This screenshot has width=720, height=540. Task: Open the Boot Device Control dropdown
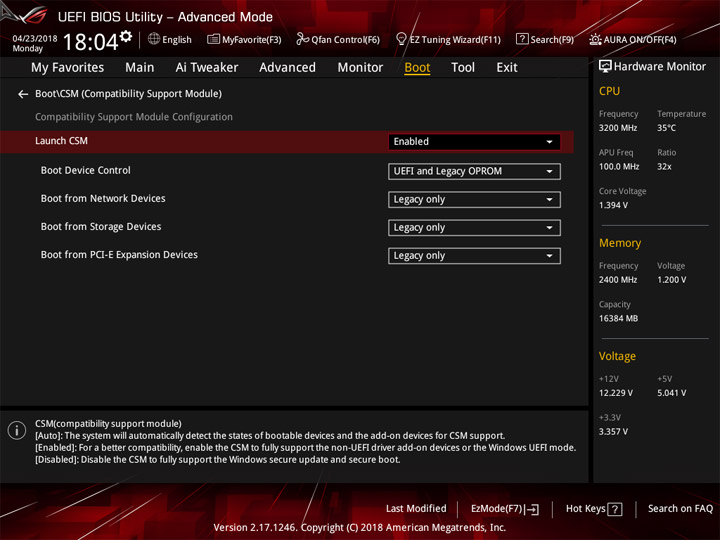(x=474, y=171)
